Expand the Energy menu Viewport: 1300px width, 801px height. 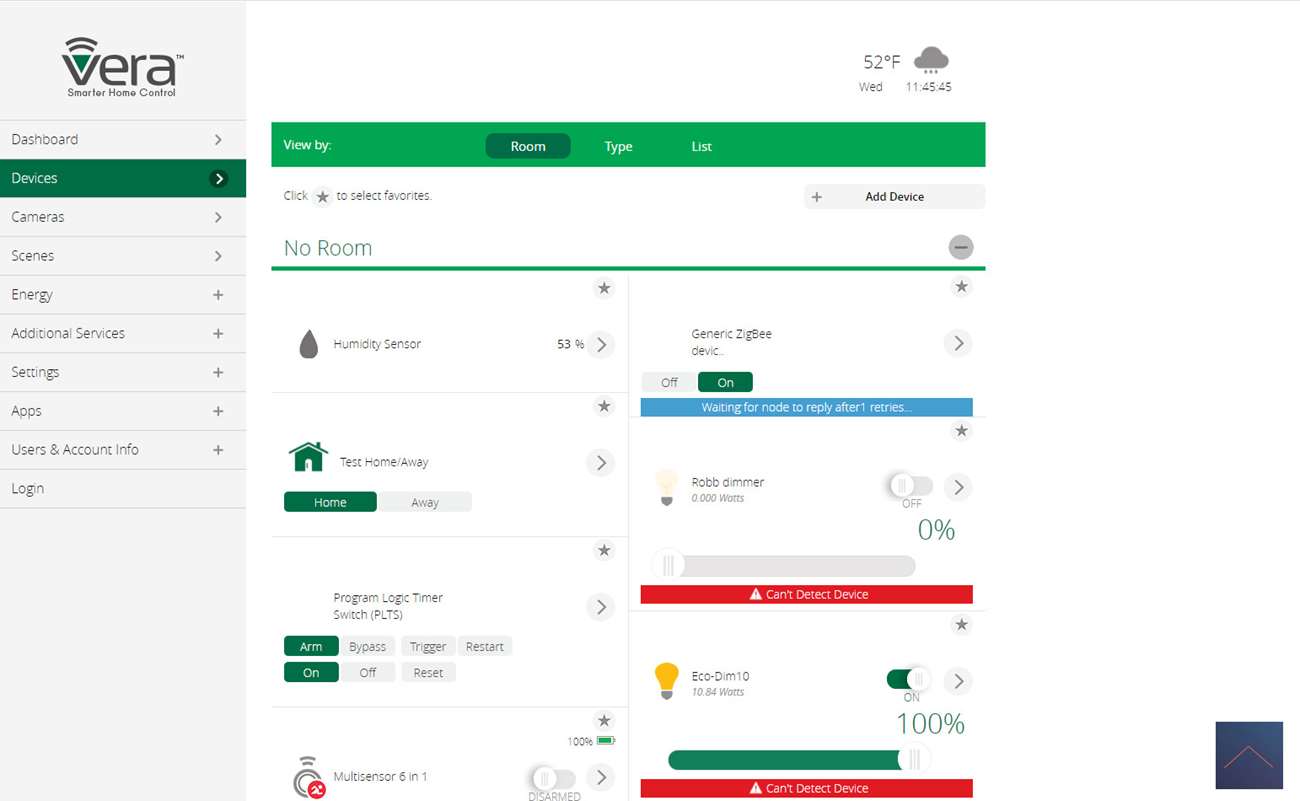point(218,295)
